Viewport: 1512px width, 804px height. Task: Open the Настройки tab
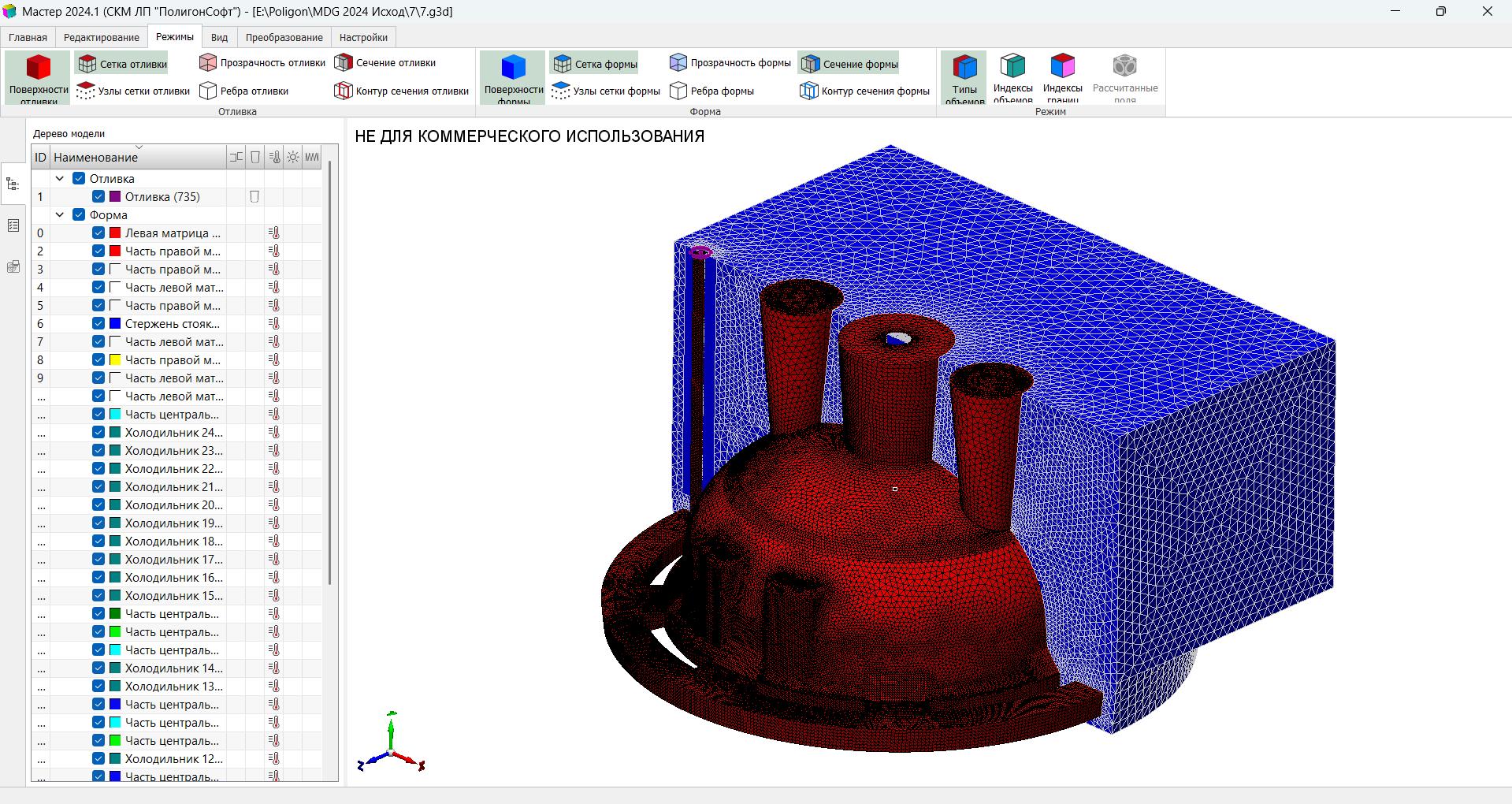tap(364, 37)
